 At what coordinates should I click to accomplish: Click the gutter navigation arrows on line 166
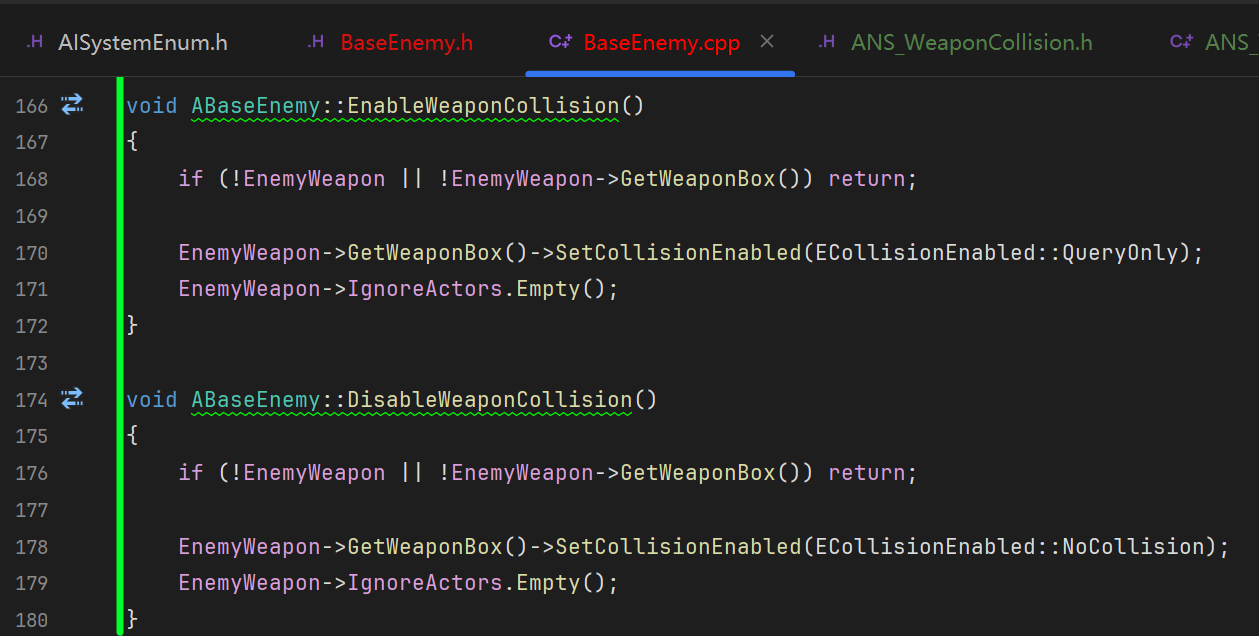tap(72, 104)
